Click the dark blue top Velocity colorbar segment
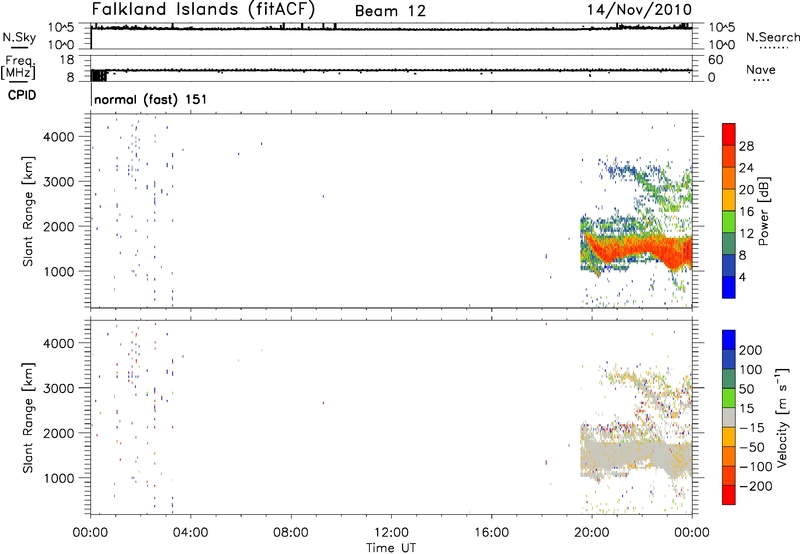 pyautogui.click(x=729, y=340)
